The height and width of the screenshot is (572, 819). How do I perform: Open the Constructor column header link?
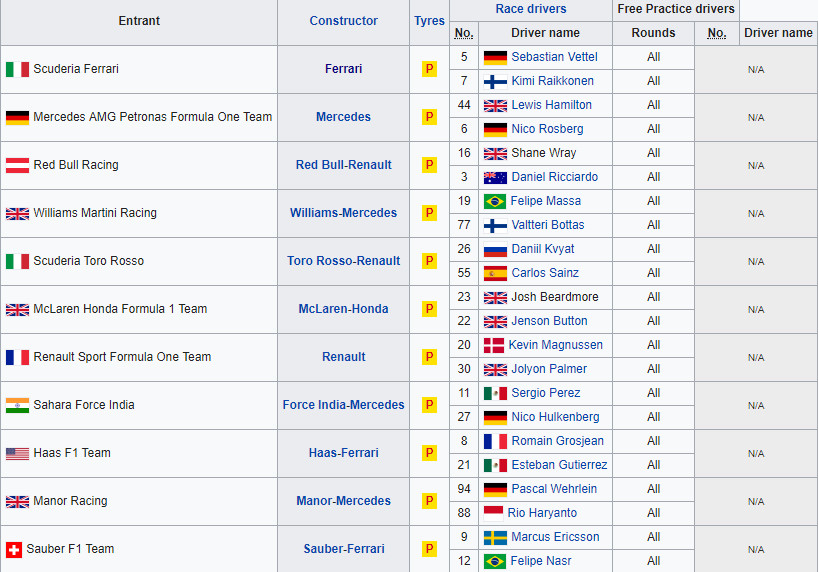343,21
